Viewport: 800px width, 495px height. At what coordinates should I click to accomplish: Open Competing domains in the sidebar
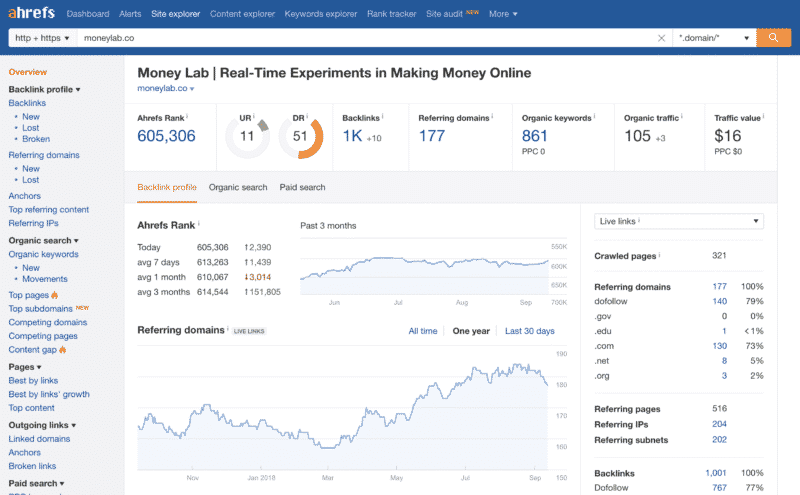(x=47, y=323)
